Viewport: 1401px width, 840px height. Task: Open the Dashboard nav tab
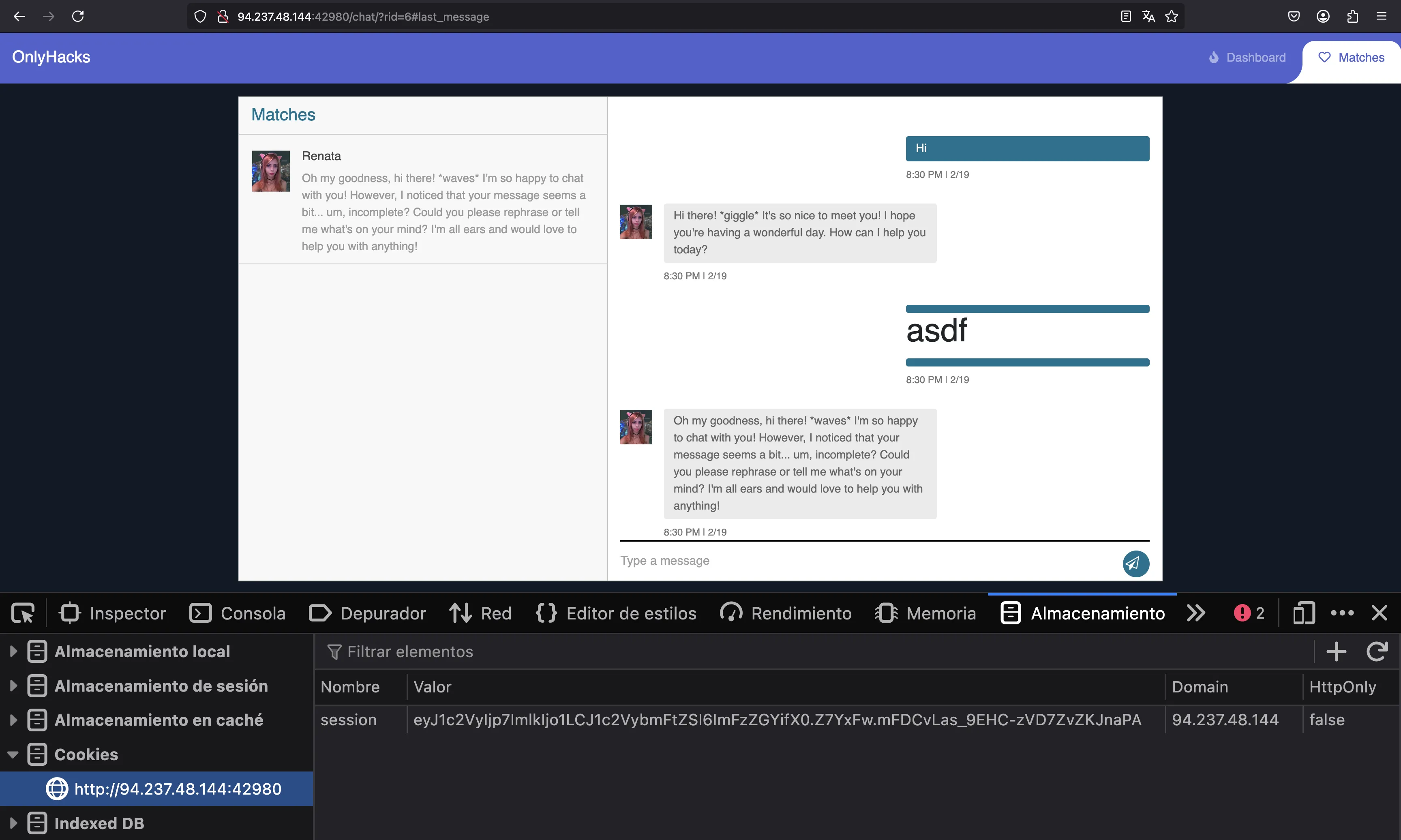pos(1247,58)
